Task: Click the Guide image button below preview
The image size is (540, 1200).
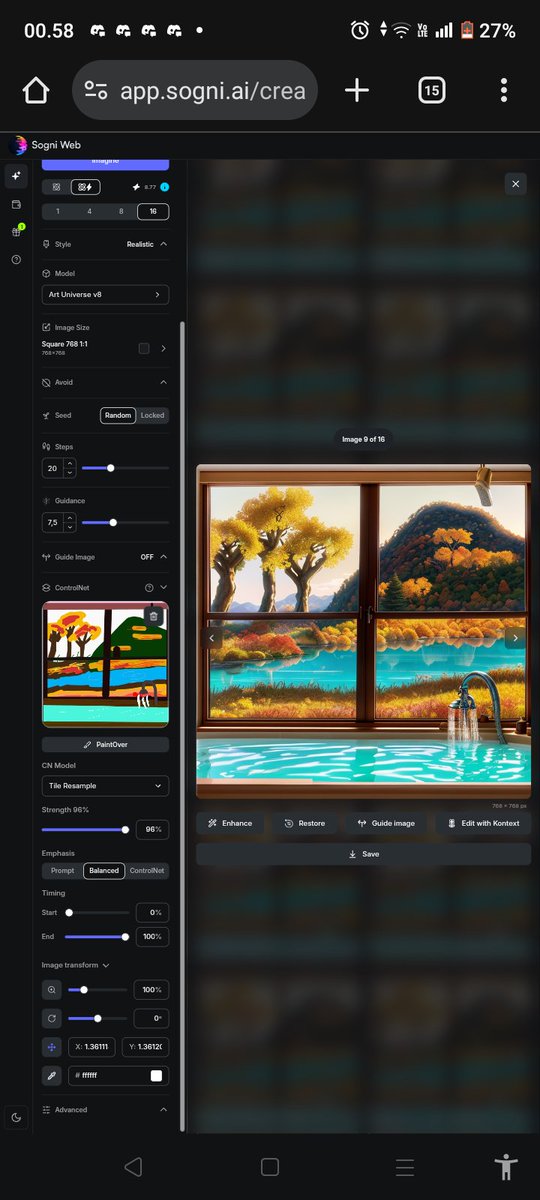Action: pos(386,823)
